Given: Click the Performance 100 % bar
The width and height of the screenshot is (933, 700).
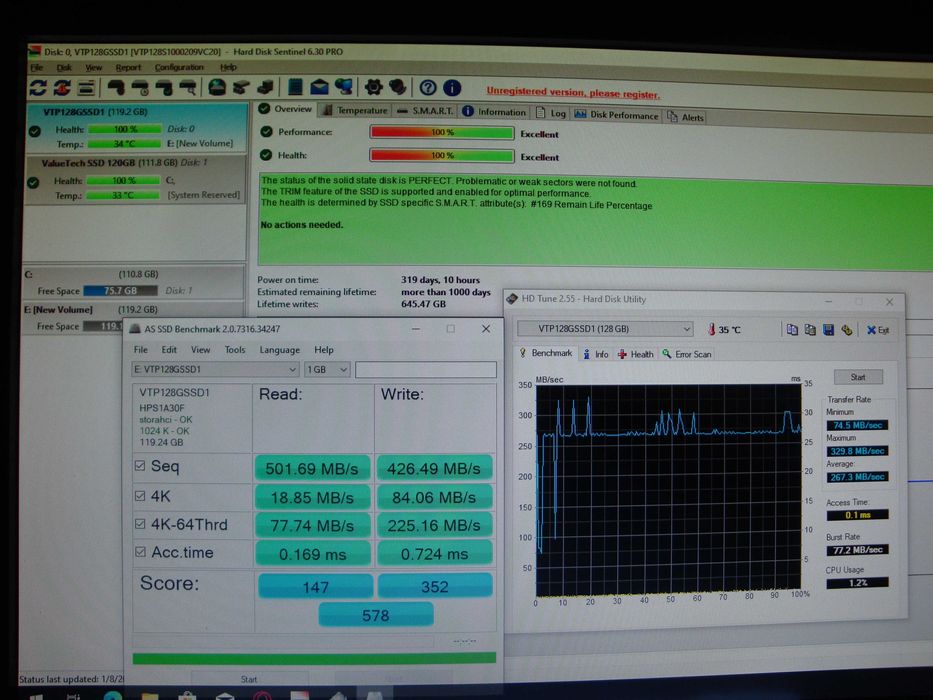Looking at the screenshot, I should click(x=442, y=132).
